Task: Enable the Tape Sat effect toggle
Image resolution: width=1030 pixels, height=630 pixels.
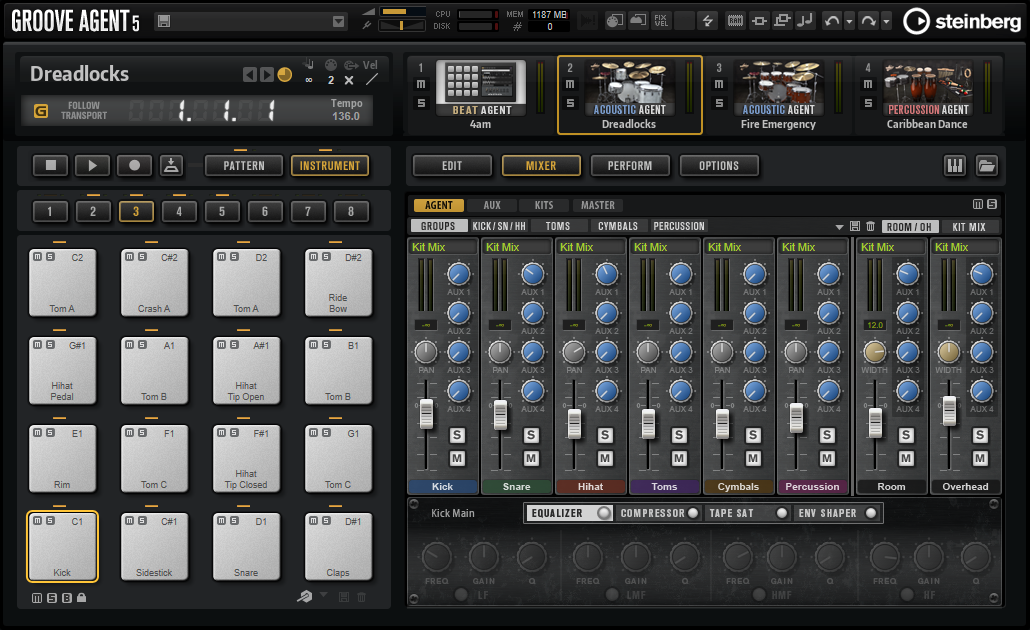Action: (x=782, y=513)
